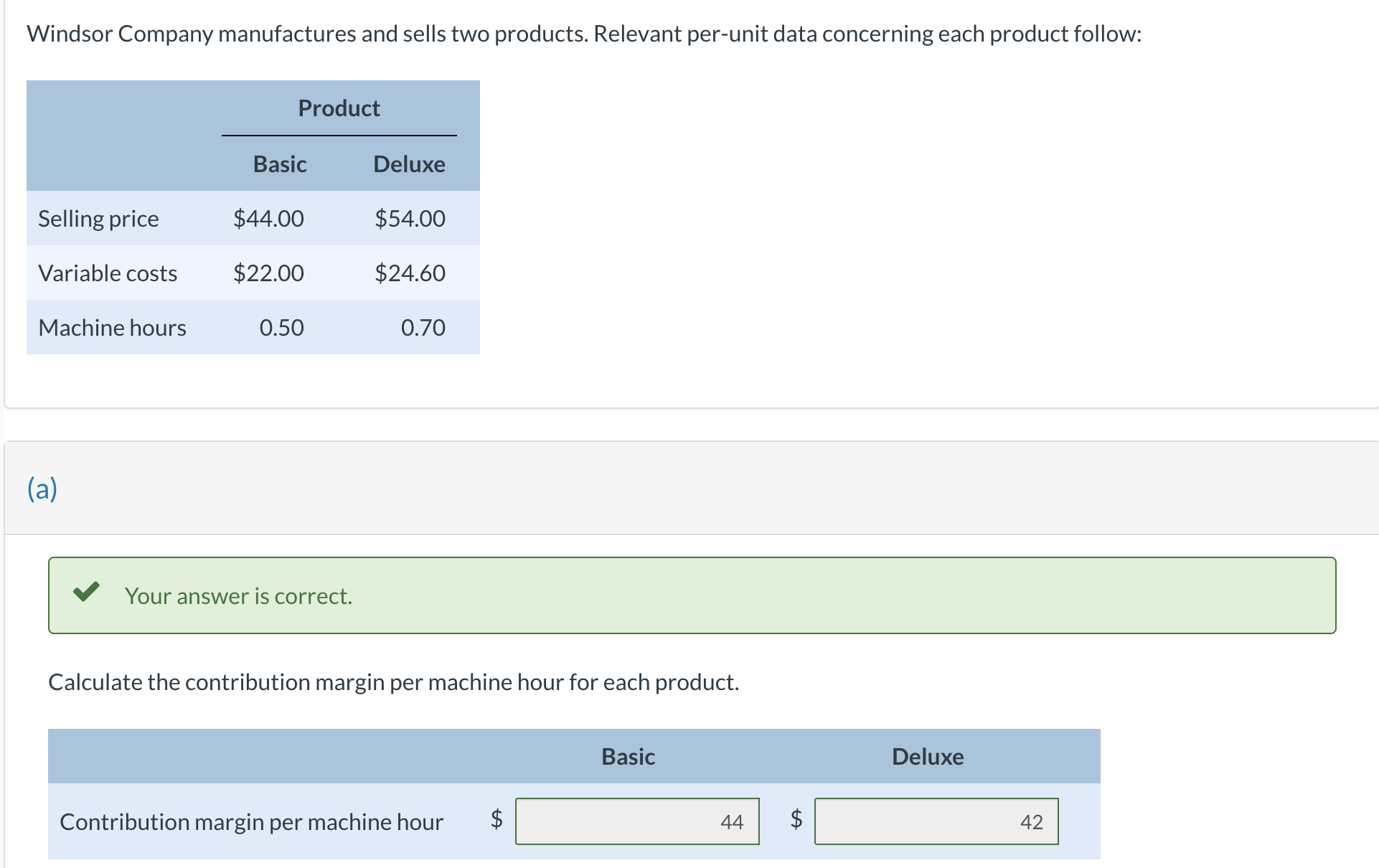Click the 'Basic' header in answer table

628,757
